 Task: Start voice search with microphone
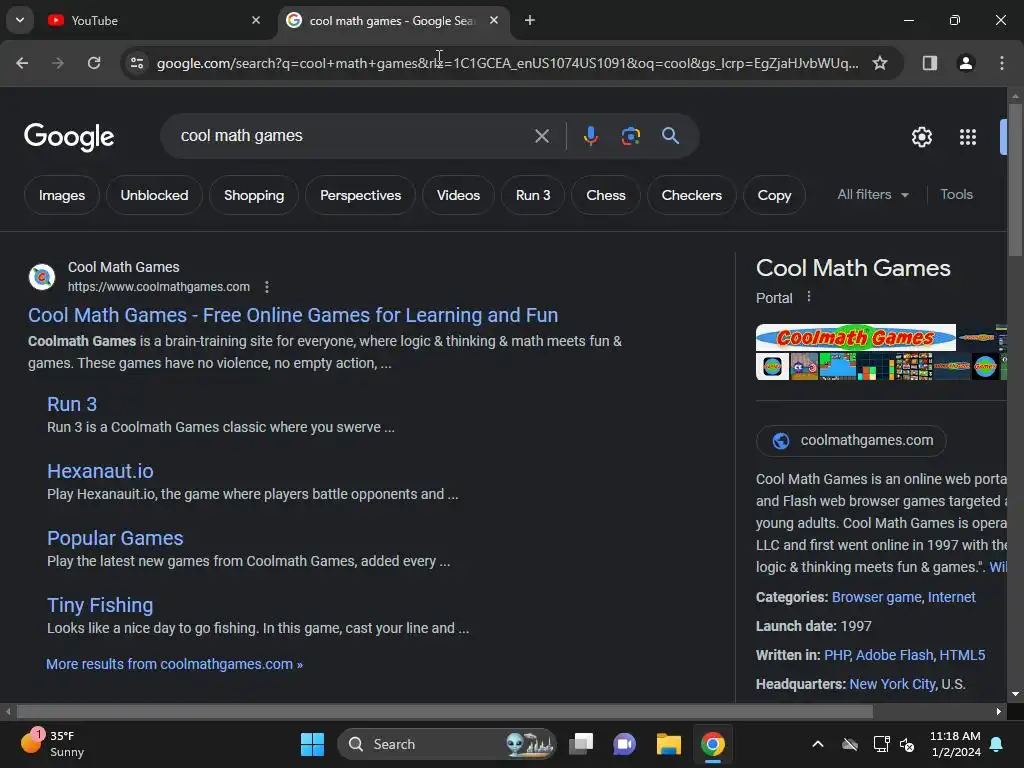(x=590, y=136)
